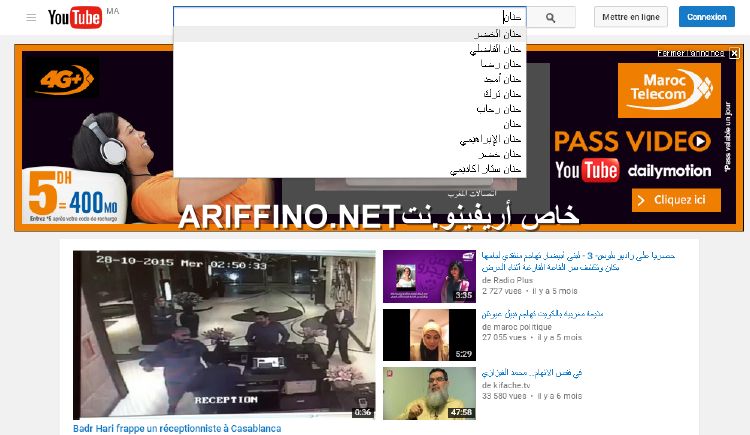Click the YouTube logo inside the ad banner
Image resolution: width=750 pixels, height=435 pixels.
587,170
